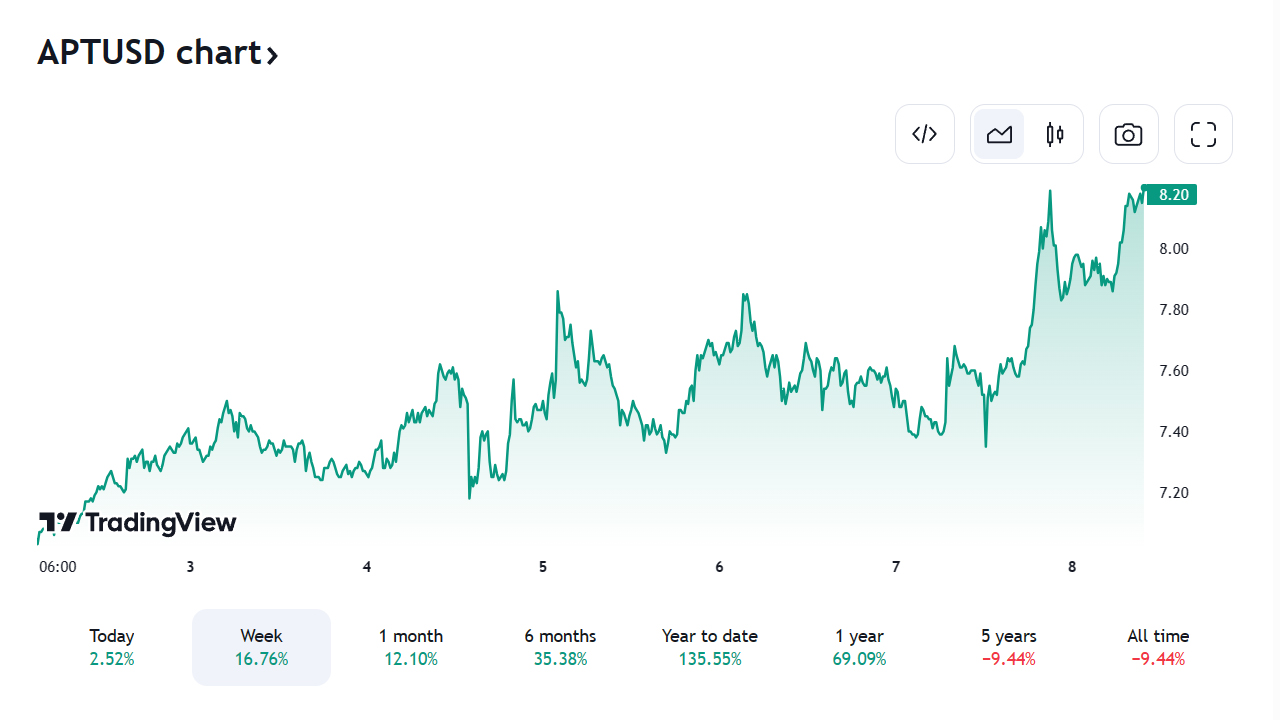Image resolution: width=1280 pixels, height=720 pixels.
Task: Open the embed code widget icon
Action: click(924, 134)
